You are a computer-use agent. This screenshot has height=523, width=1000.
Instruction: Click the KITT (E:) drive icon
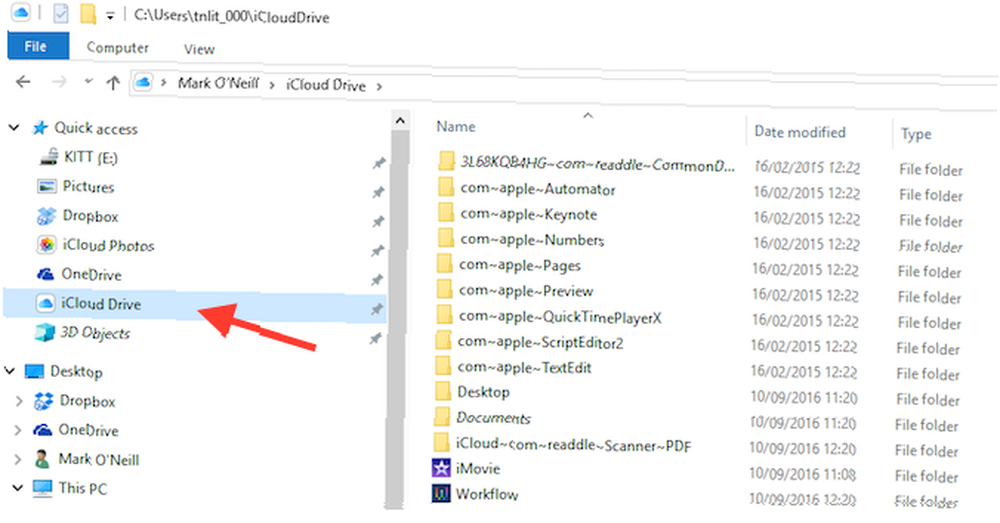coord(48,157)
